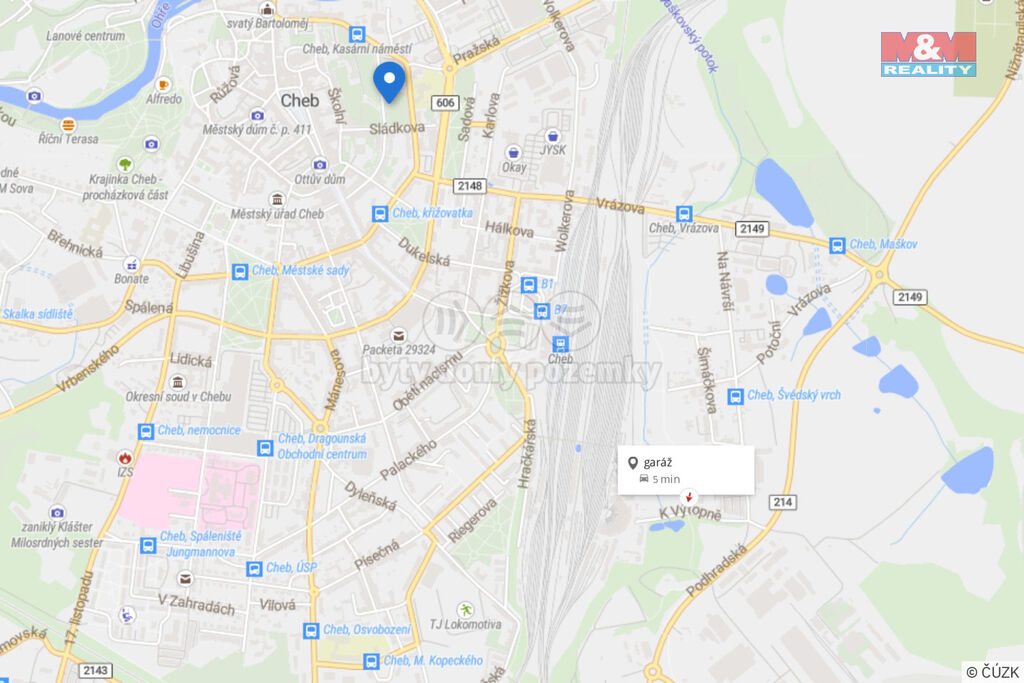Click the Cheb, Švédský vrch bus stop icon

(735, 396)
